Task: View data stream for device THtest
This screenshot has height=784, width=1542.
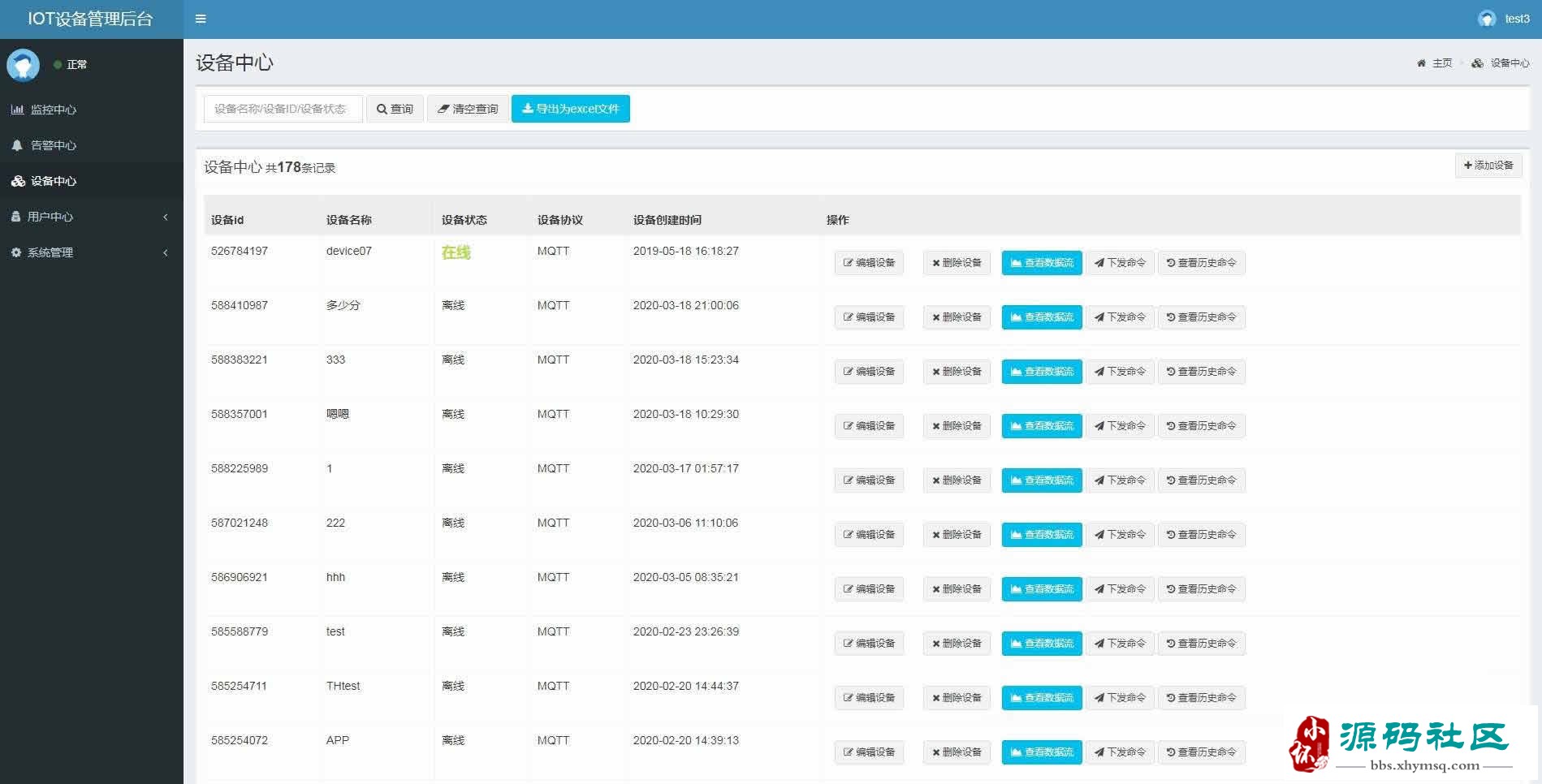Action: point(1042,698)
